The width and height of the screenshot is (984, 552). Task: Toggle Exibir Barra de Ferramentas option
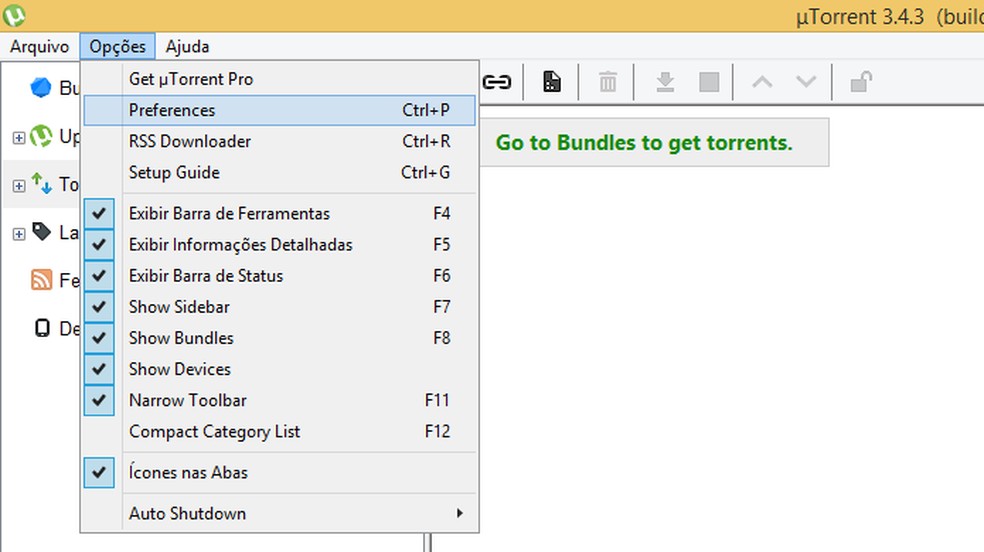coord(280,213)
